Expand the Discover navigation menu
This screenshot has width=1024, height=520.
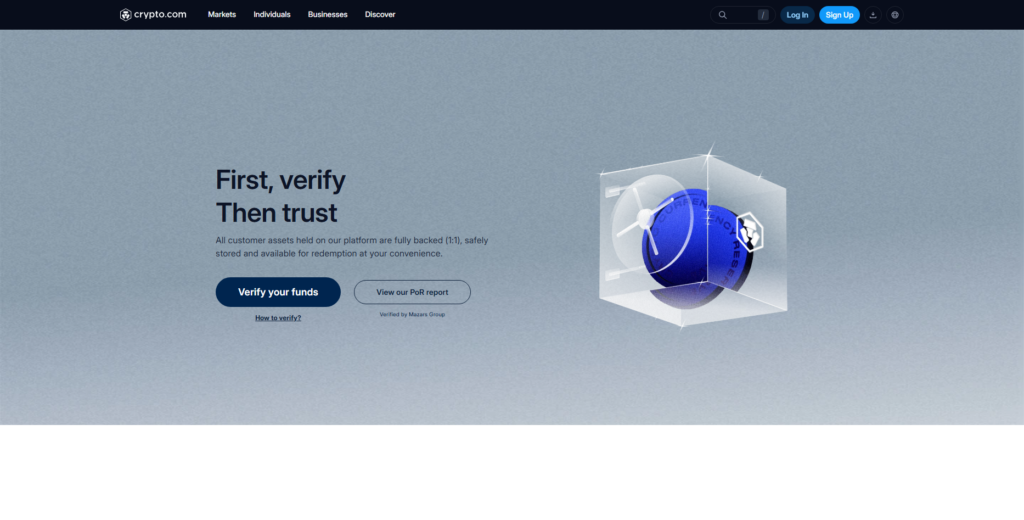click(x=380, y=15)
